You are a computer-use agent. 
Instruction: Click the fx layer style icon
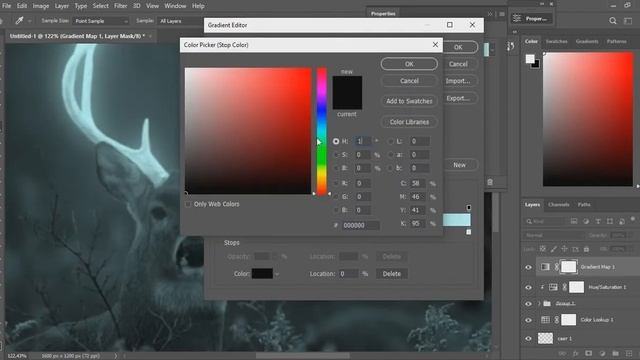[576, 353]
